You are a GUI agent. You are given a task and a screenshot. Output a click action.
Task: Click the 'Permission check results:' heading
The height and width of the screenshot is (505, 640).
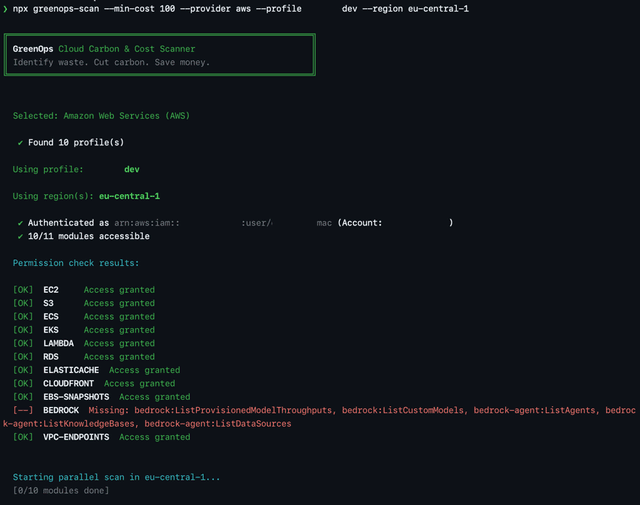click(x=76, y=263)
